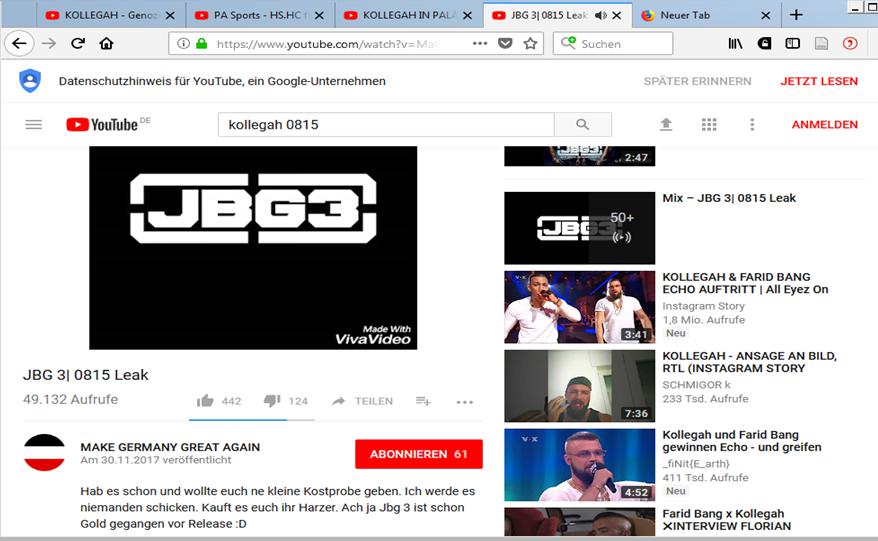Click the JBG3 video player

[x=253, y=248]
